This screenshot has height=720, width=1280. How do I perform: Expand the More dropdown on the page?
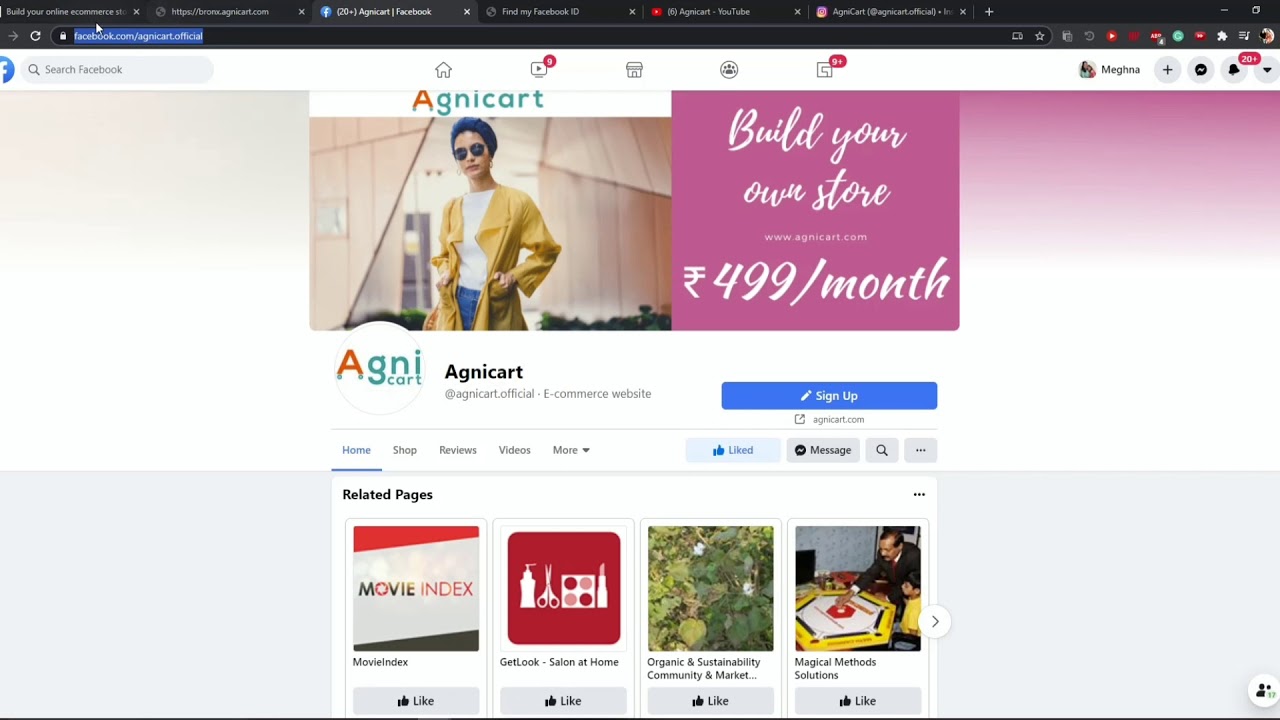pos(571,450)
